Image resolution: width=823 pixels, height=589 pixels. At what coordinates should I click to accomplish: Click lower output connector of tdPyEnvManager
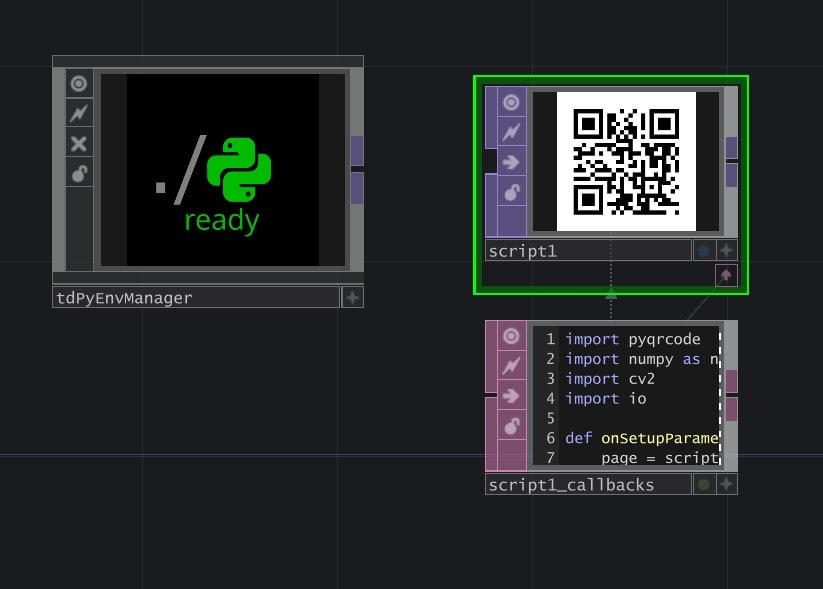[357, 188]
